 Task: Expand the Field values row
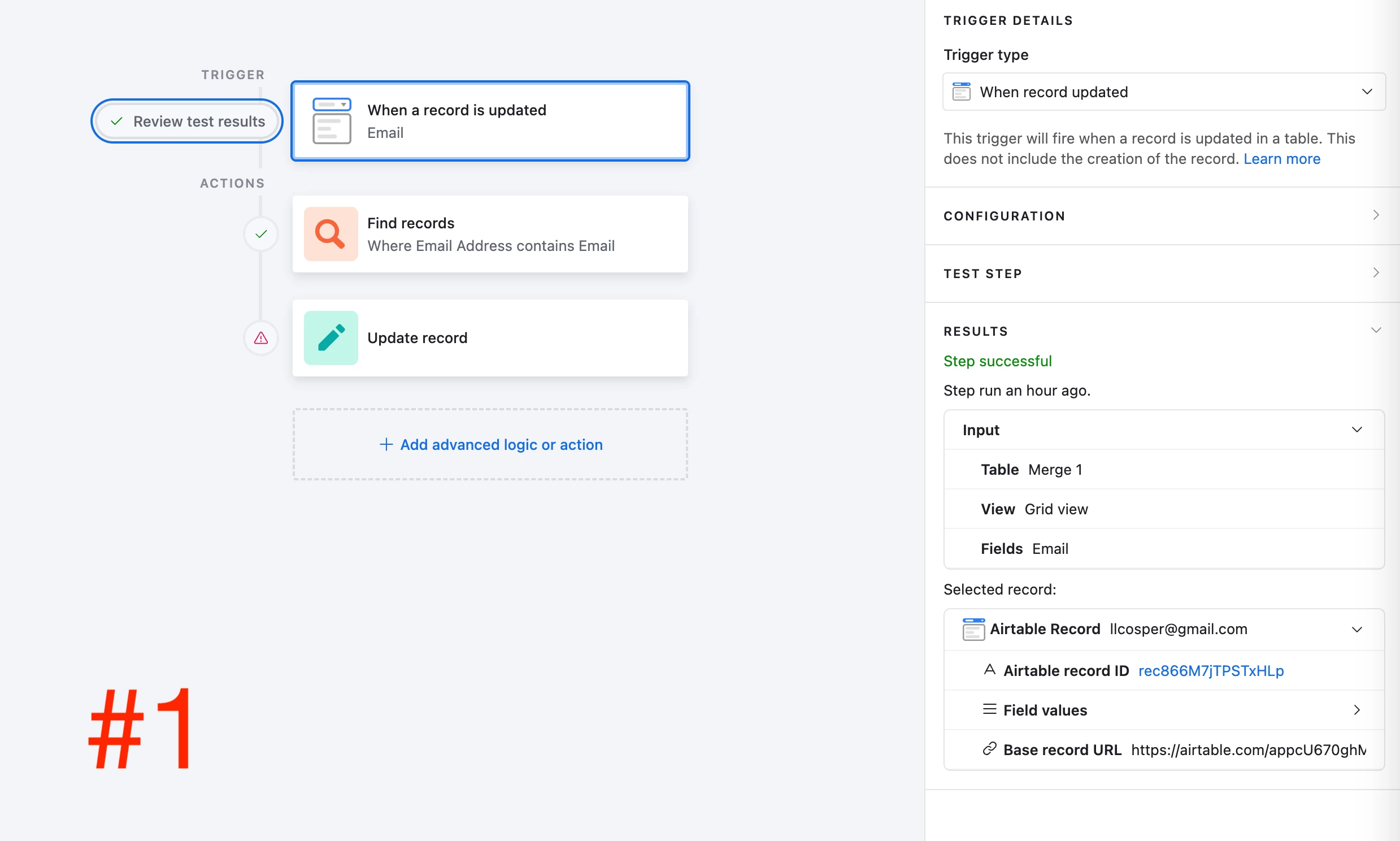pyautogui.click(x=1357, y=710)
